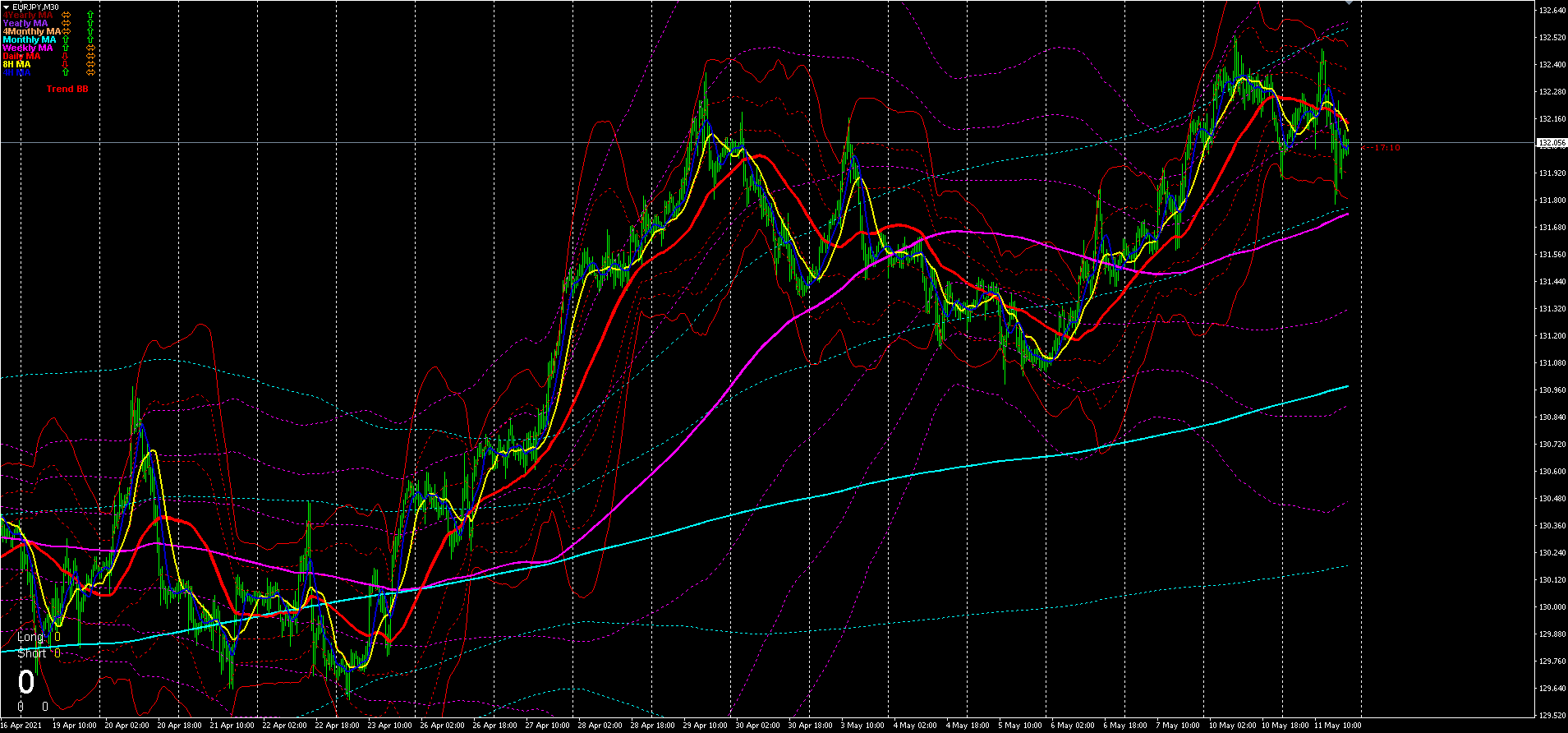
Task: Click the sideways arrow in the Weekly MA row
Action: (90, 48)
